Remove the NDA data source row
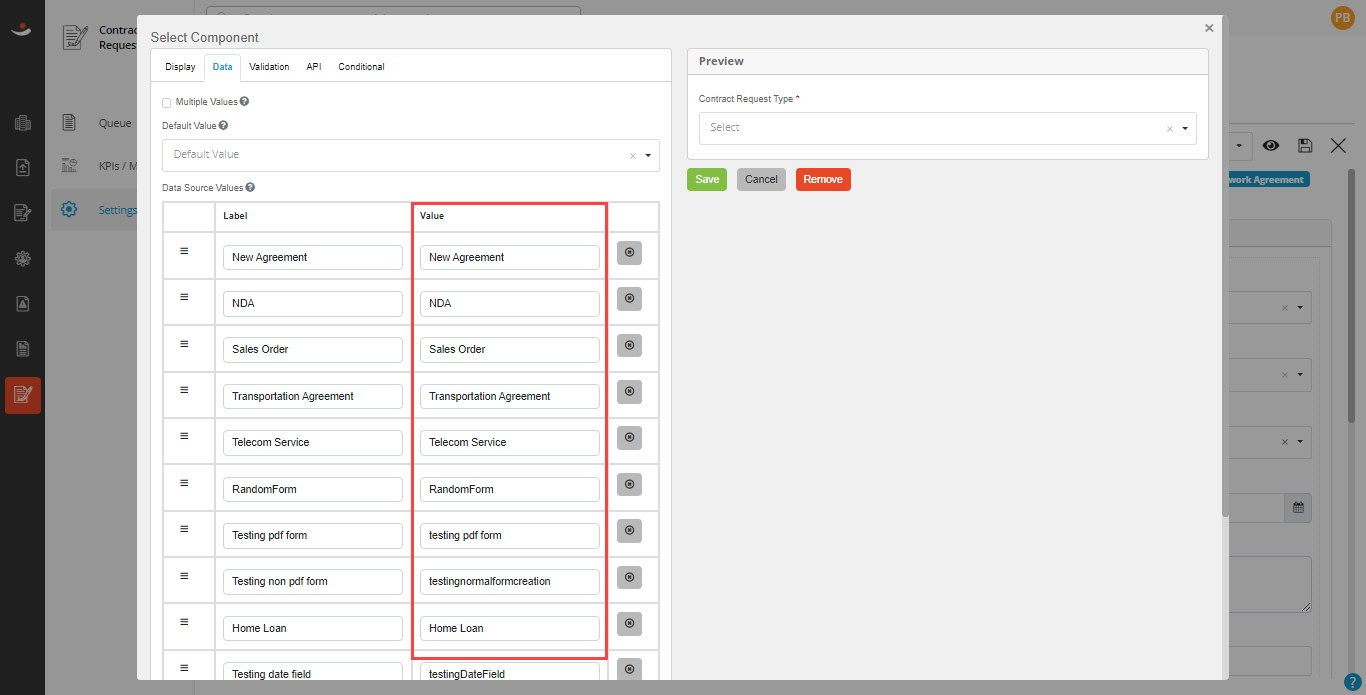 coord(629,299)
